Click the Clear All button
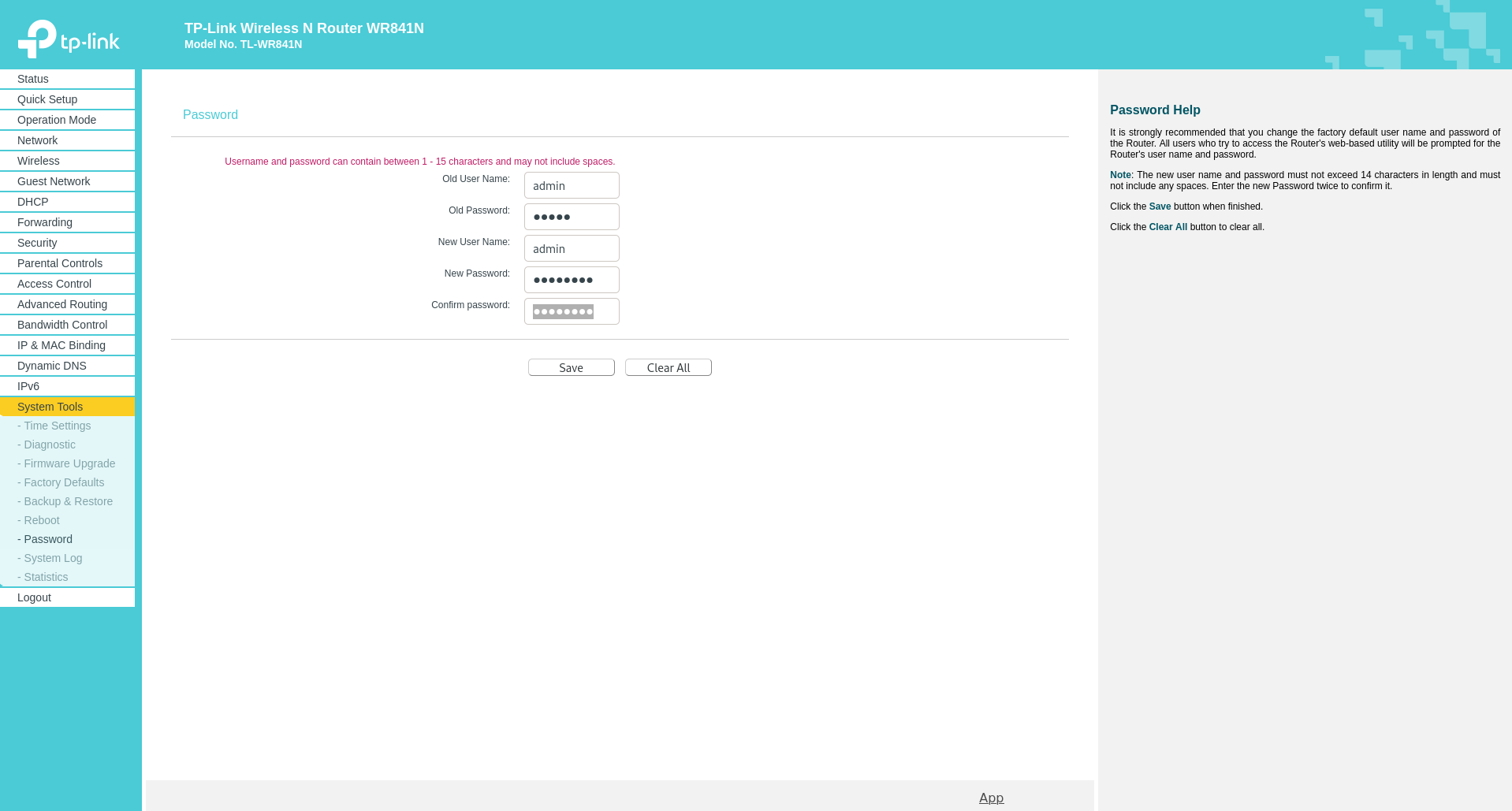This screenshot has width=1512, height=811. (668, 367)
